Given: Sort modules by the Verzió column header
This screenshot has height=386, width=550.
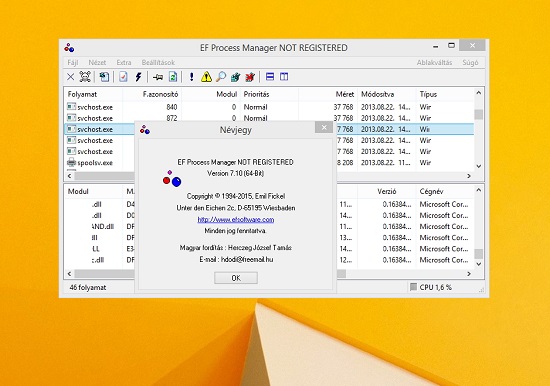Looking at the screenshot, I should (387, 191).
